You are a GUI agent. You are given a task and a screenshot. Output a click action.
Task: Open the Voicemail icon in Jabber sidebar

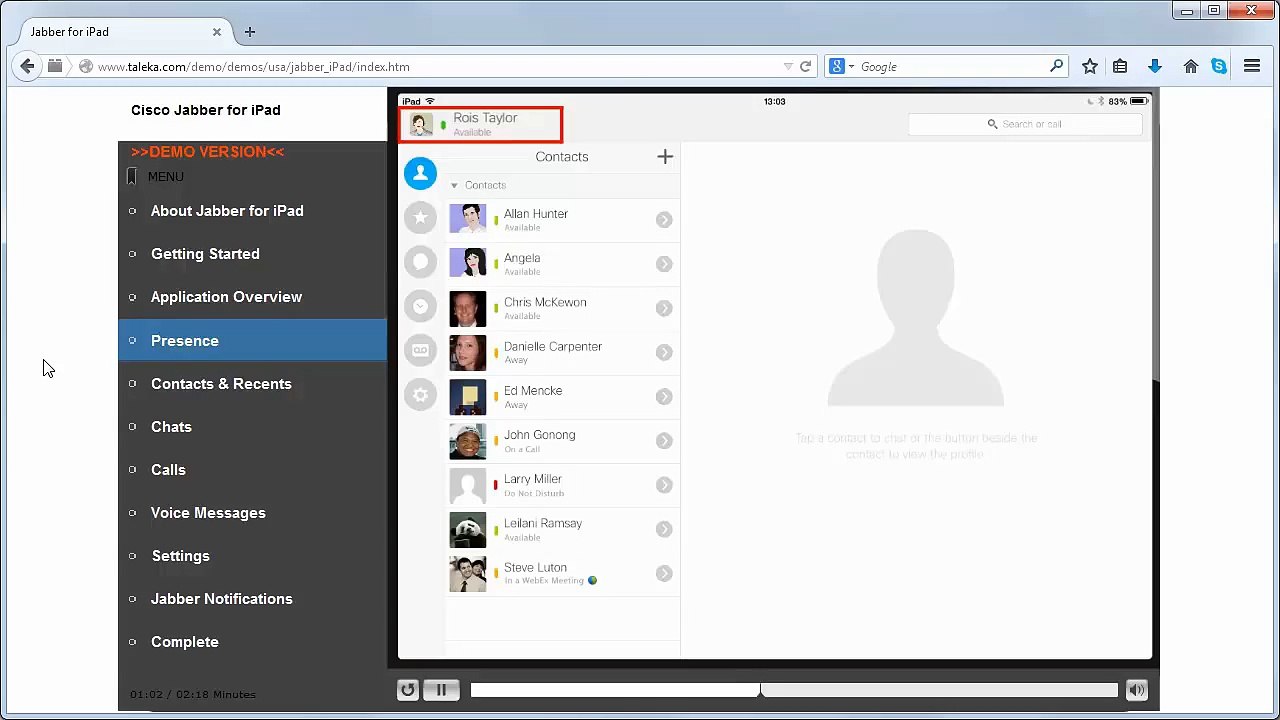[x=420, y=350]
